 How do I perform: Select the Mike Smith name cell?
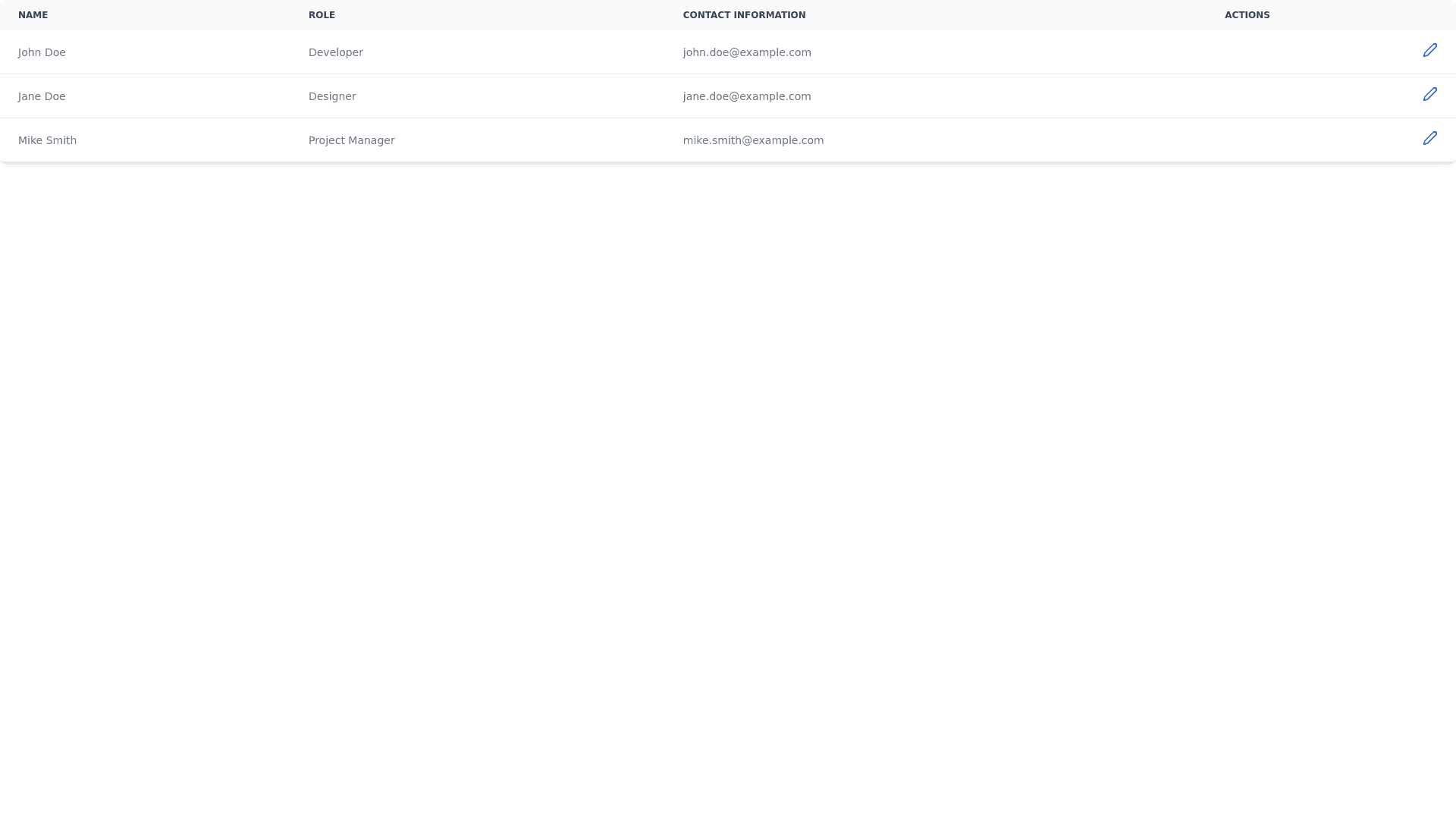coord(47,140)
